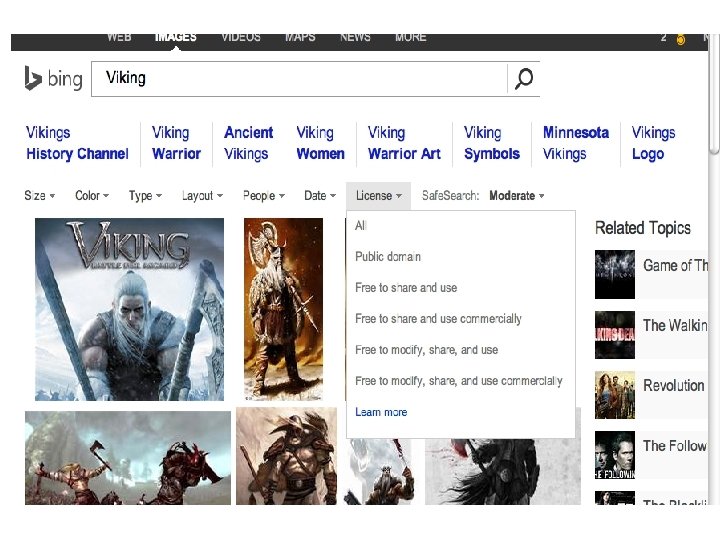Click the magnifying glass search icon
The width and height of the screenshot is (720, 540).
(523, 79)
